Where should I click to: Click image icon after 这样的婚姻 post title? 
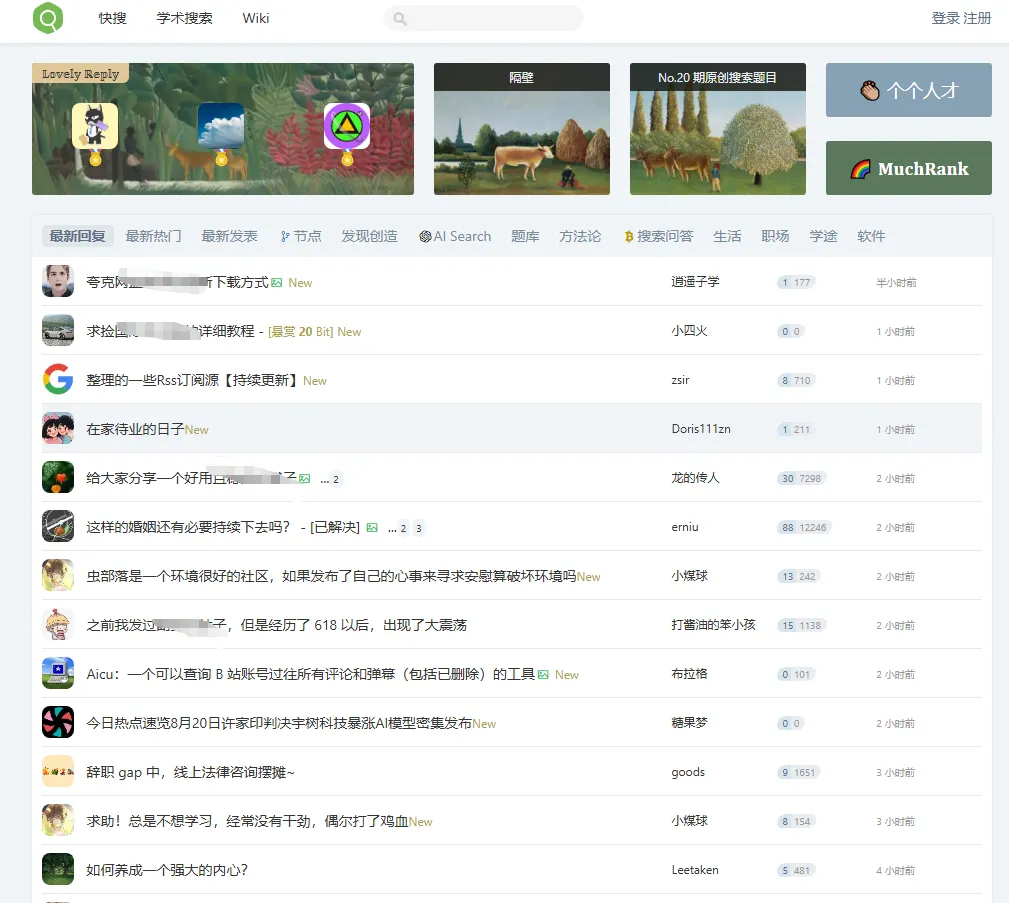pyautogui.click(x=372, y=528)
